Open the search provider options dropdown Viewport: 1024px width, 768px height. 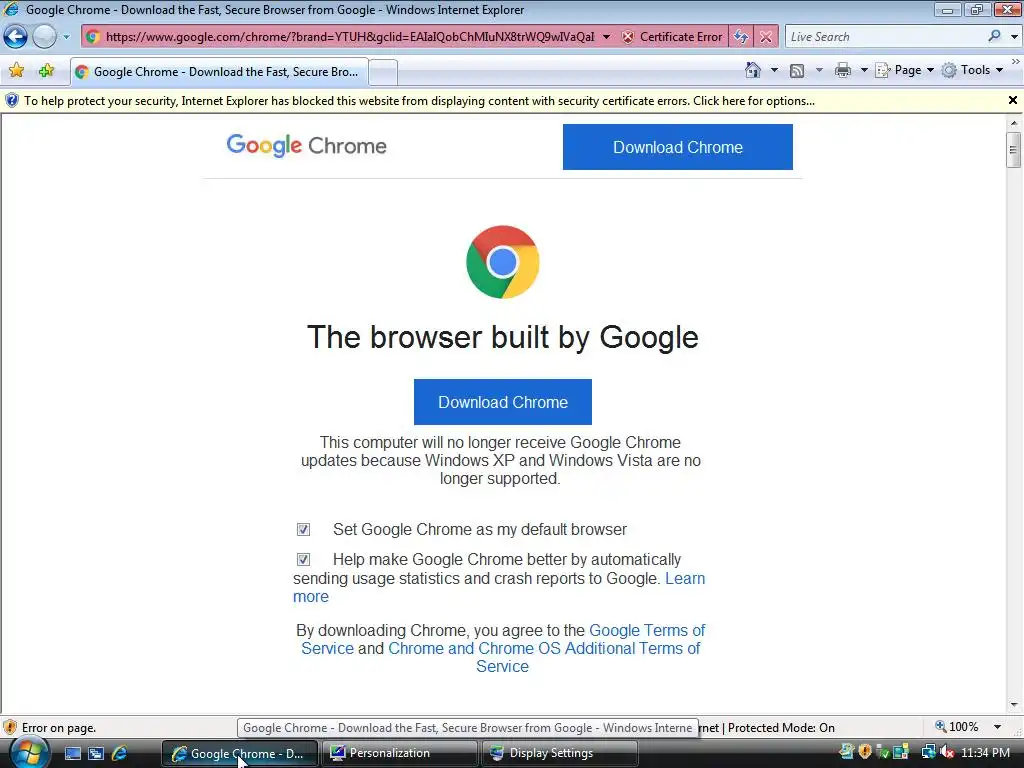point(1014,37)
